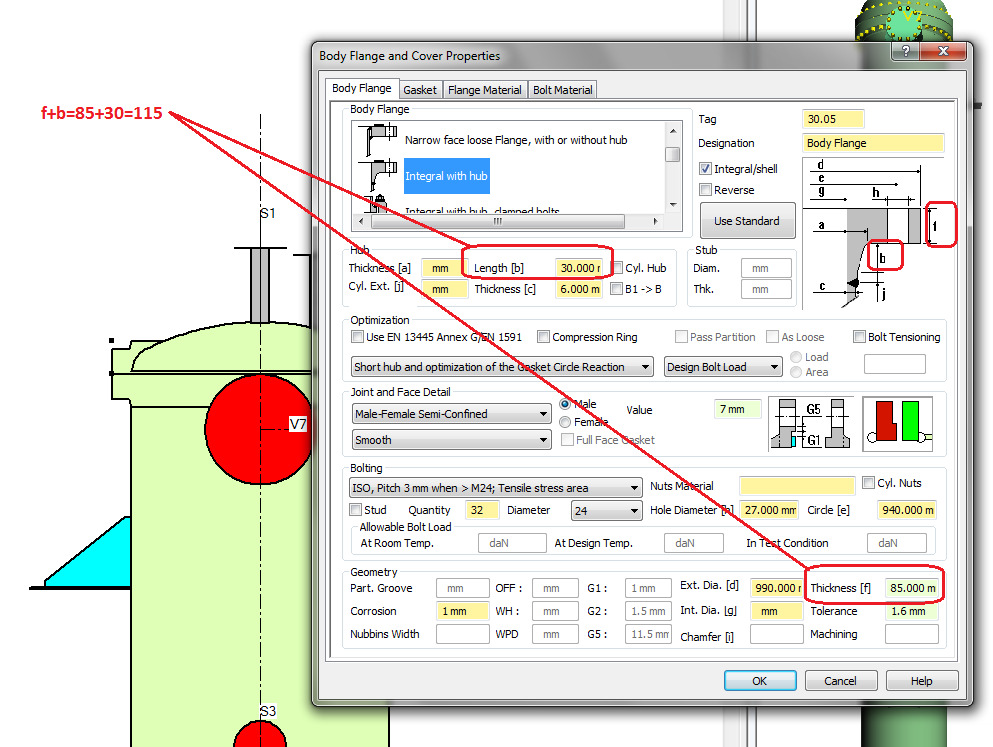The width and height of the screenshot is (993, 747).
Task: Enable the Bolt Tensioning checkbox
Action: click(x=860, y=337)
